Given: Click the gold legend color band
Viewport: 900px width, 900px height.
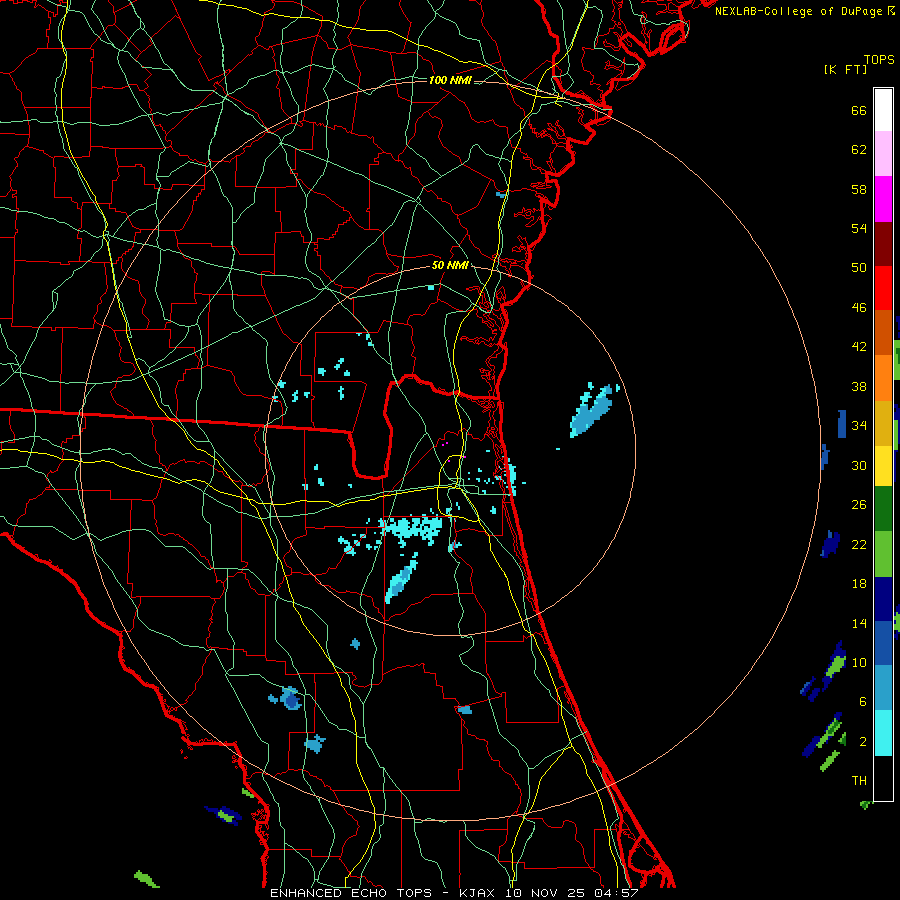Looking at the screenshot, I should [x=883, y=423].
